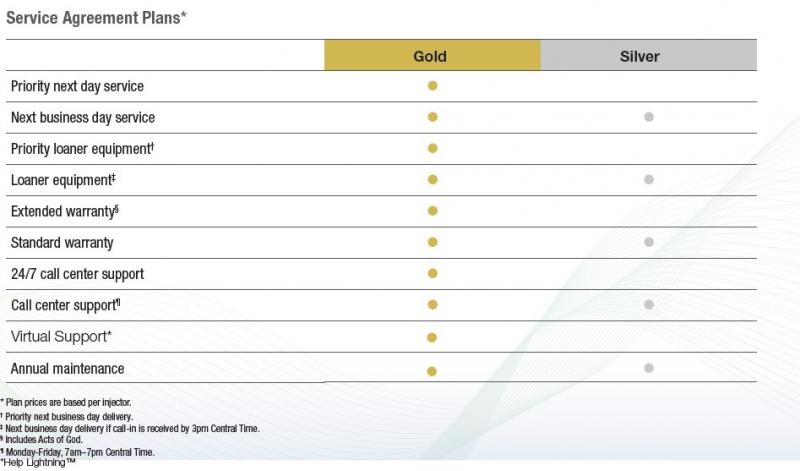Click Gold dot for Next business day service
Viewport: 800px width, 471px height.
click(432, 117)
